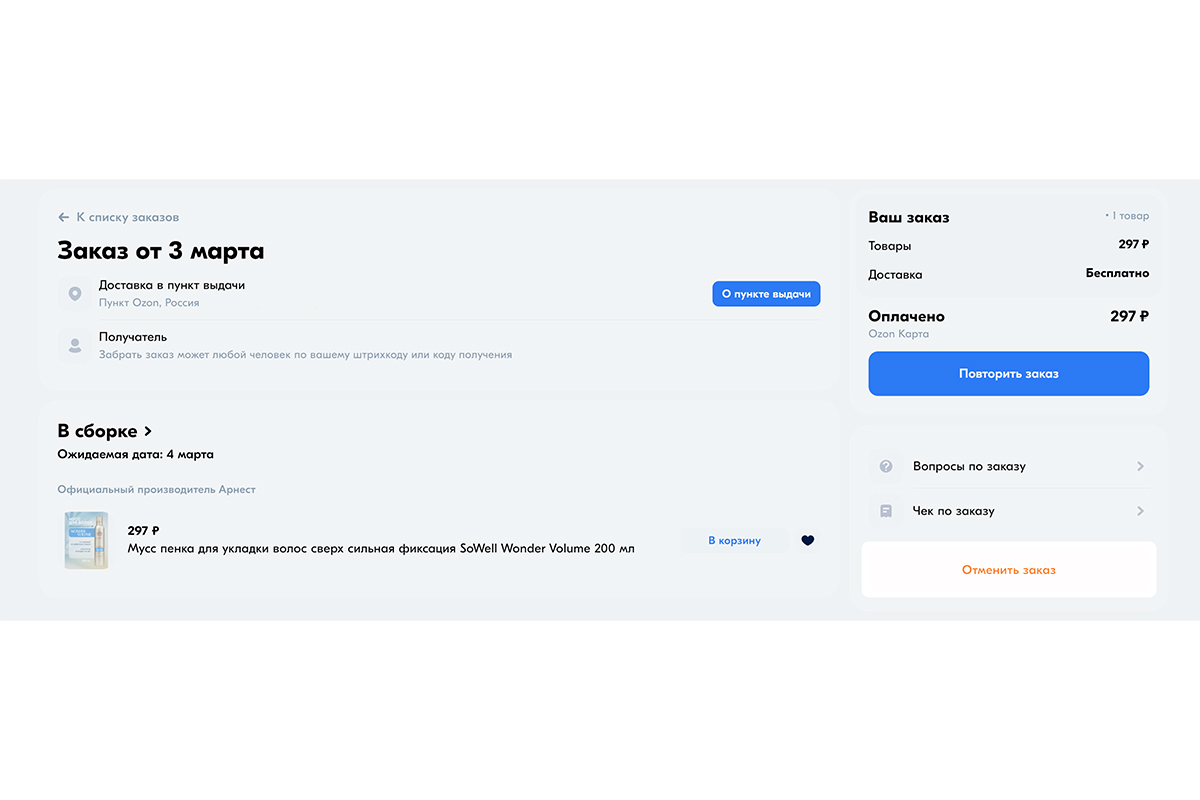Click the Повторить заказ button
The height and width of the screenshot is (800, 1200).
point(1008,374)
